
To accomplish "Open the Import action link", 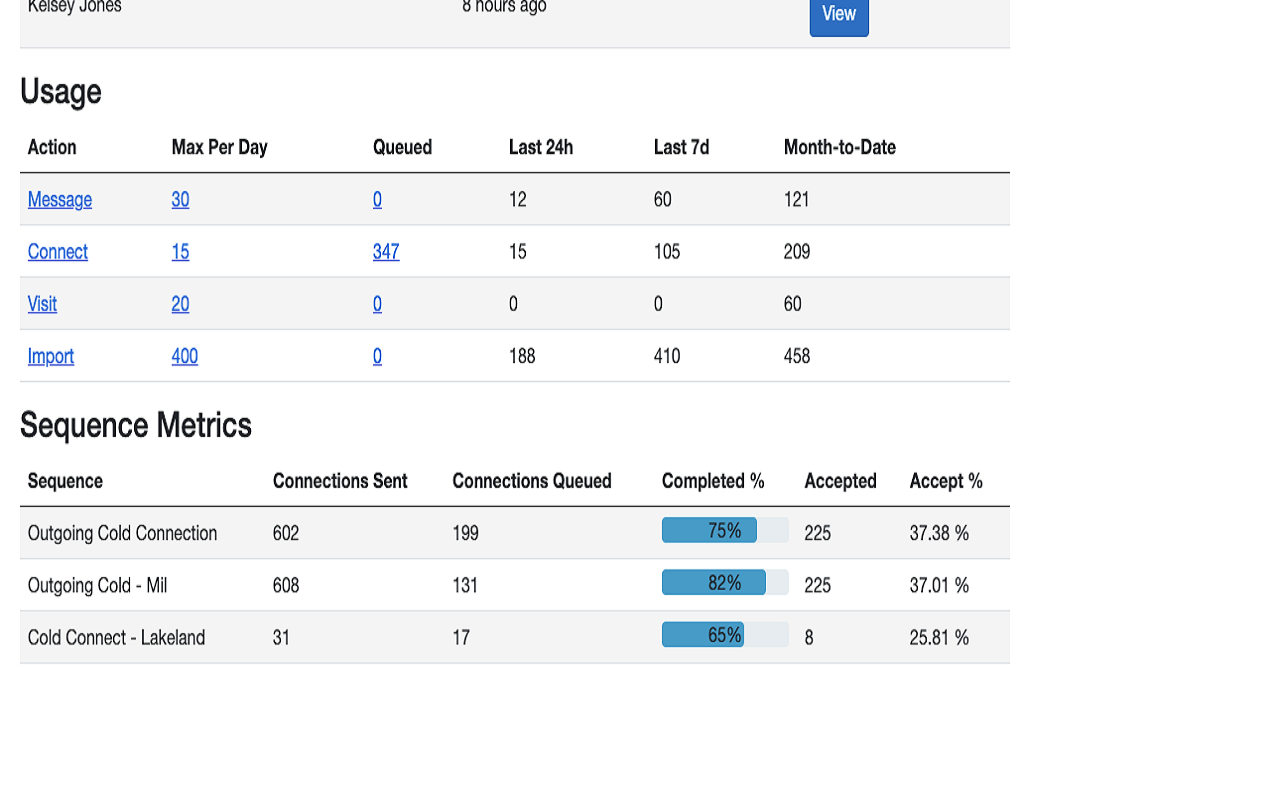I will (51, 356).
